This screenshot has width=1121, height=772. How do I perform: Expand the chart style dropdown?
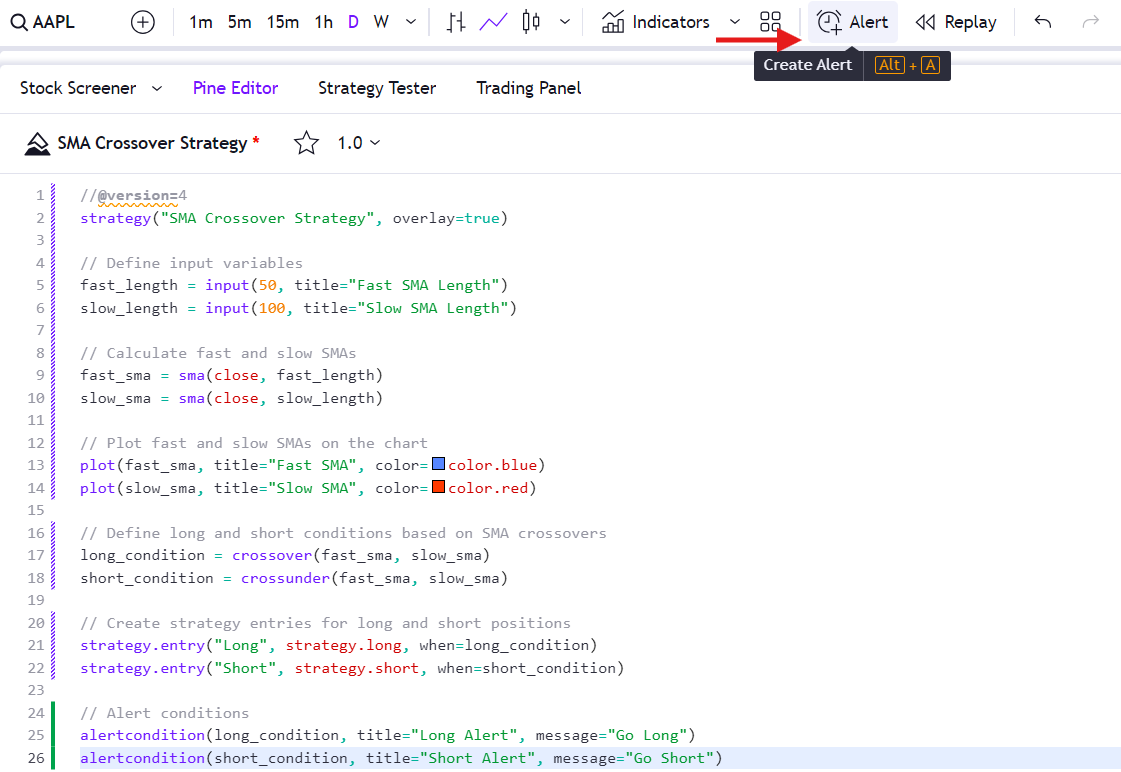click(565, 22)
